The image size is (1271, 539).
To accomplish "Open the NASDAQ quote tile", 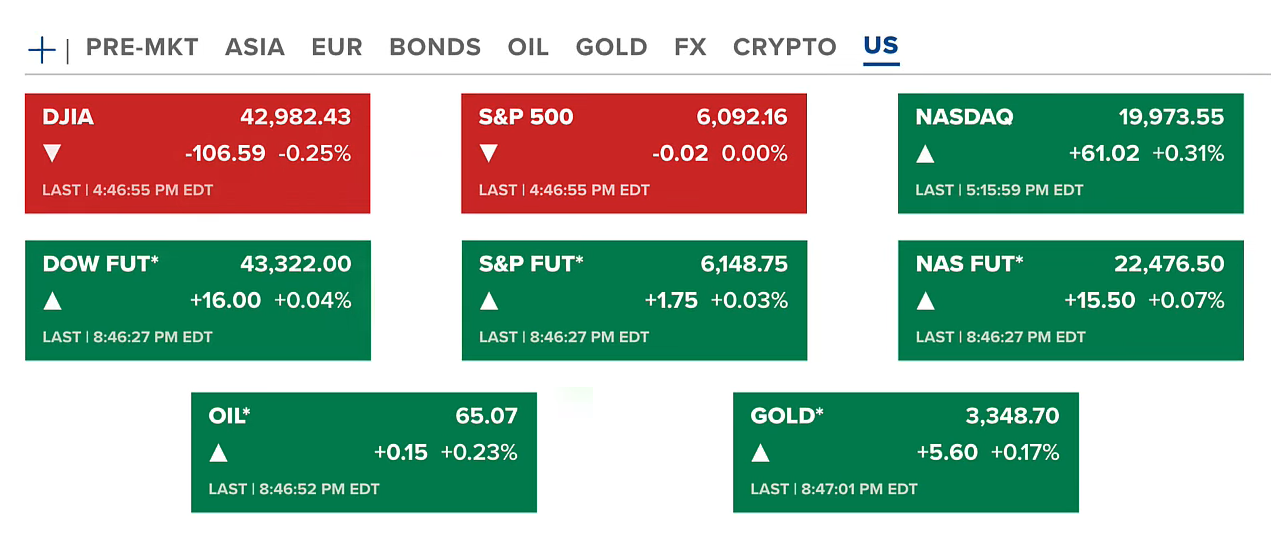I will pos(1070,153).
